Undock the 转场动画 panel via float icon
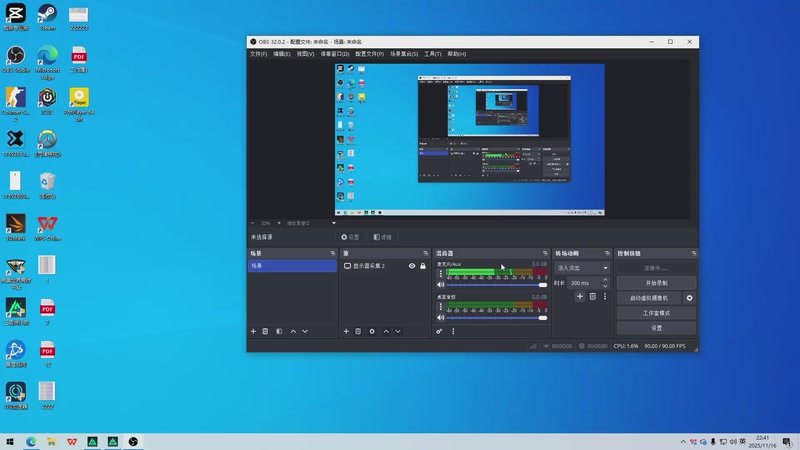Viewport: 800px width, 450px height. (607, 253)
